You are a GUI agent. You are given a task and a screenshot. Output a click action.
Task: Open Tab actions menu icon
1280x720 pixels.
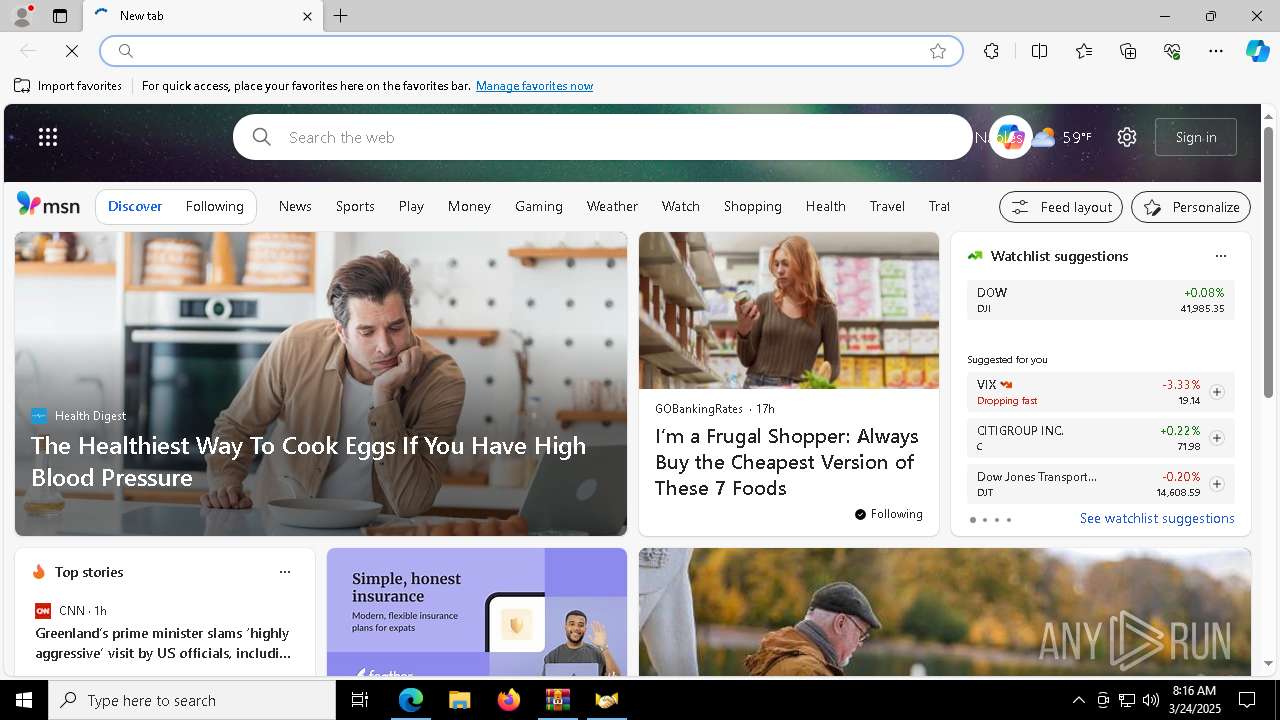click(60, 16)
